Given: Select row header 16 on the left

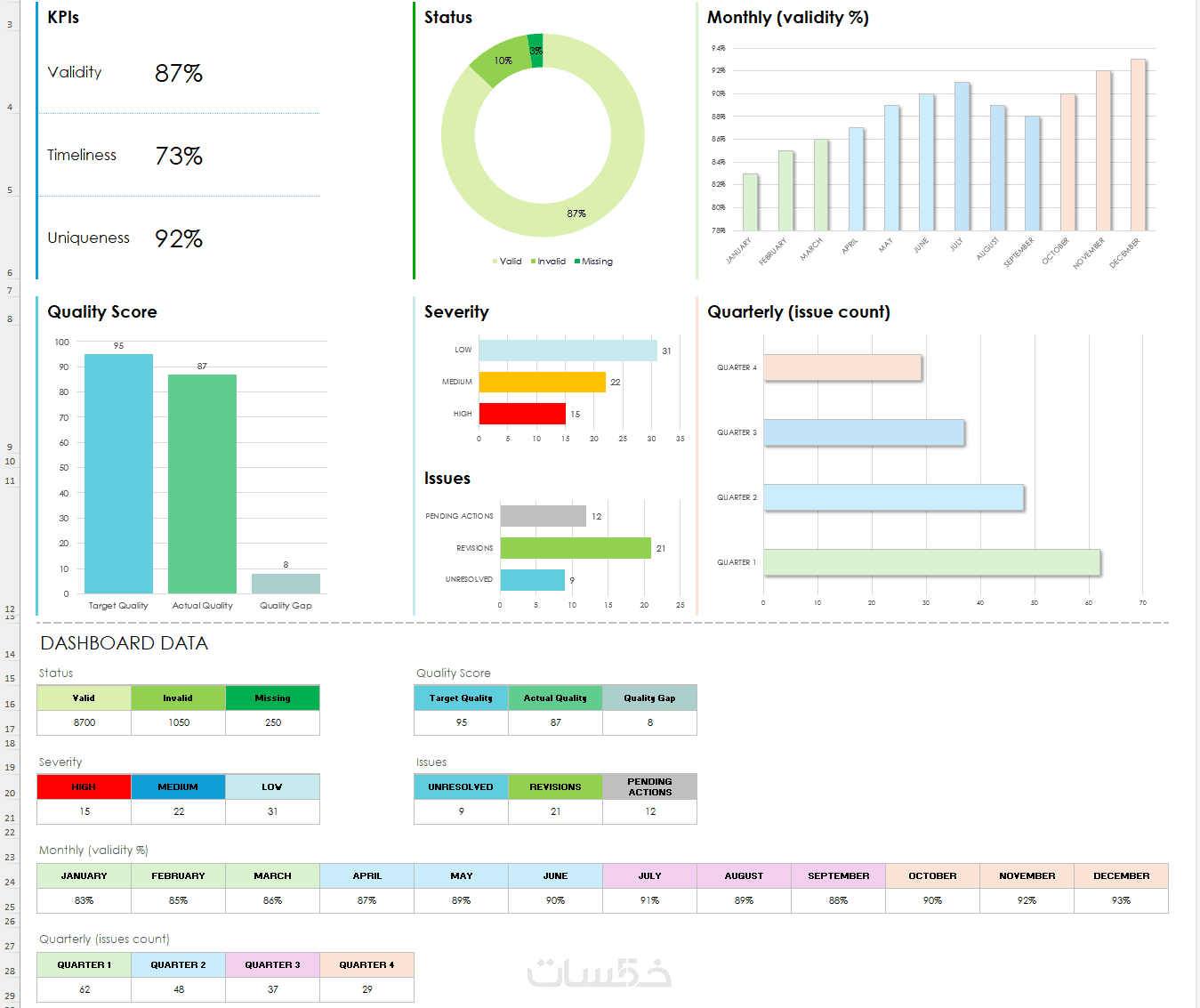Looking at the screenshot, I should [10, 704].
